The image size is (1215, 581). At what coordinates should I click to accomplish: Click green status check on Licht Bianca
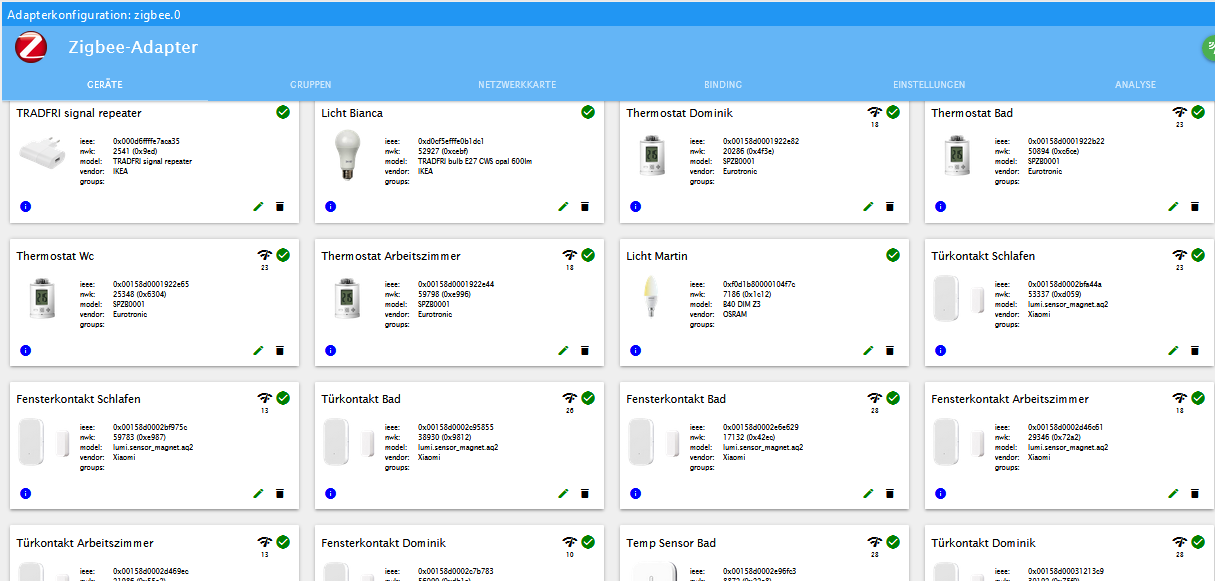point(588,112)
